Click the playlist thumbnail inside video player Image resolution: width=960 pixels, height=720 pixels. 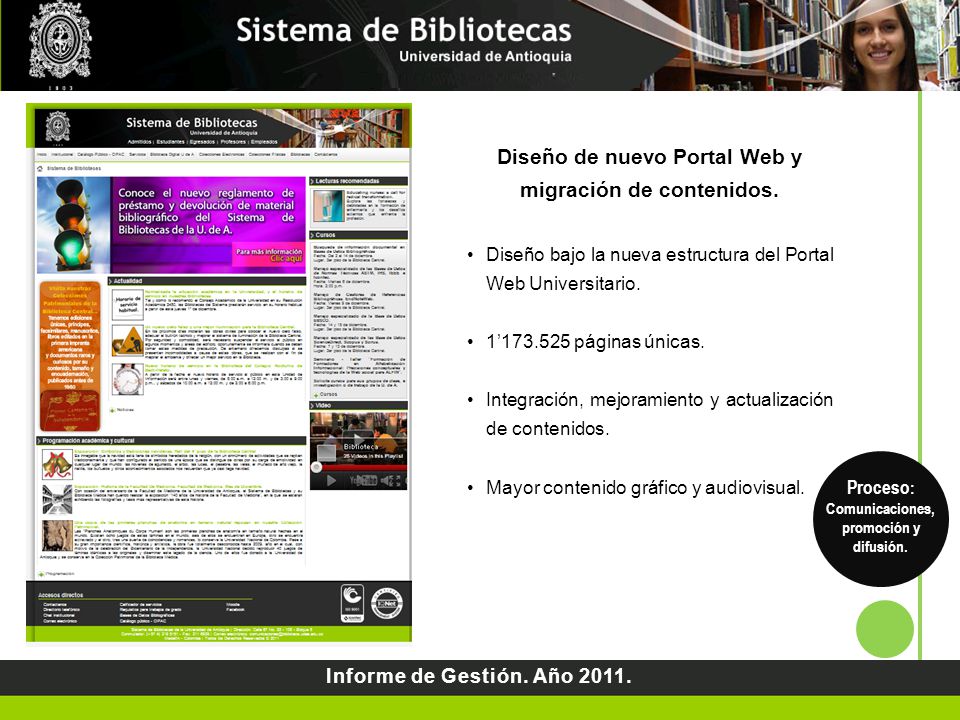coord(326,453)
